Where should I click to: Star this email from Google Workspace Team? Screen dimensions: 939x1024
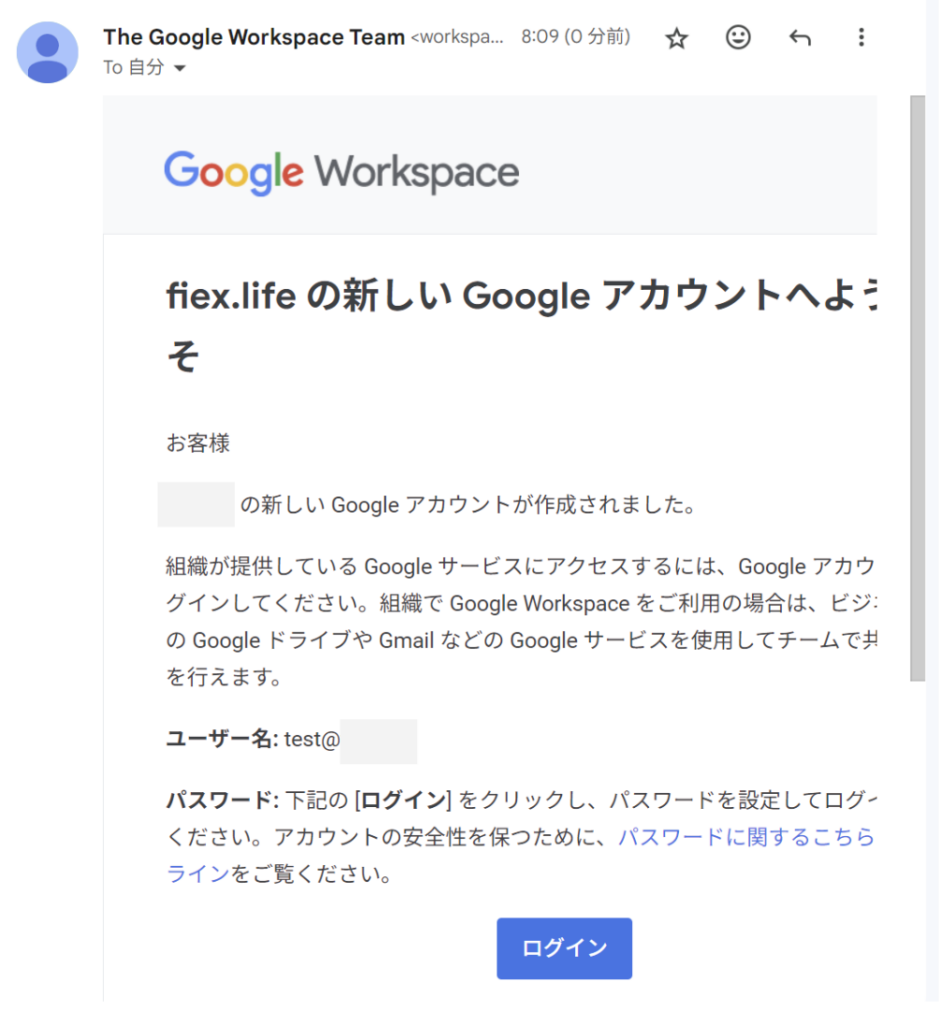pyautogui.click(x=677, y=39)
